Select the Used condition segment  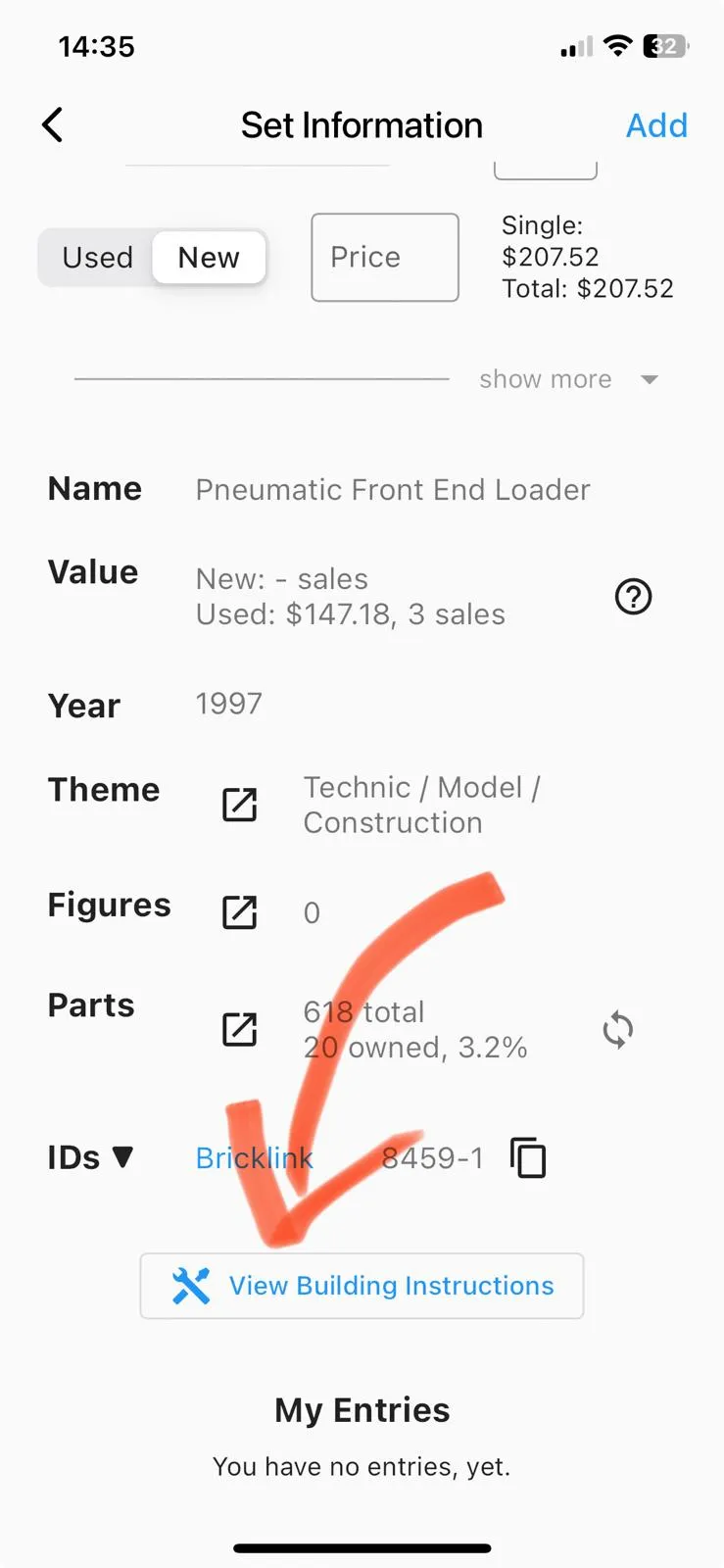tap(97, 258)
